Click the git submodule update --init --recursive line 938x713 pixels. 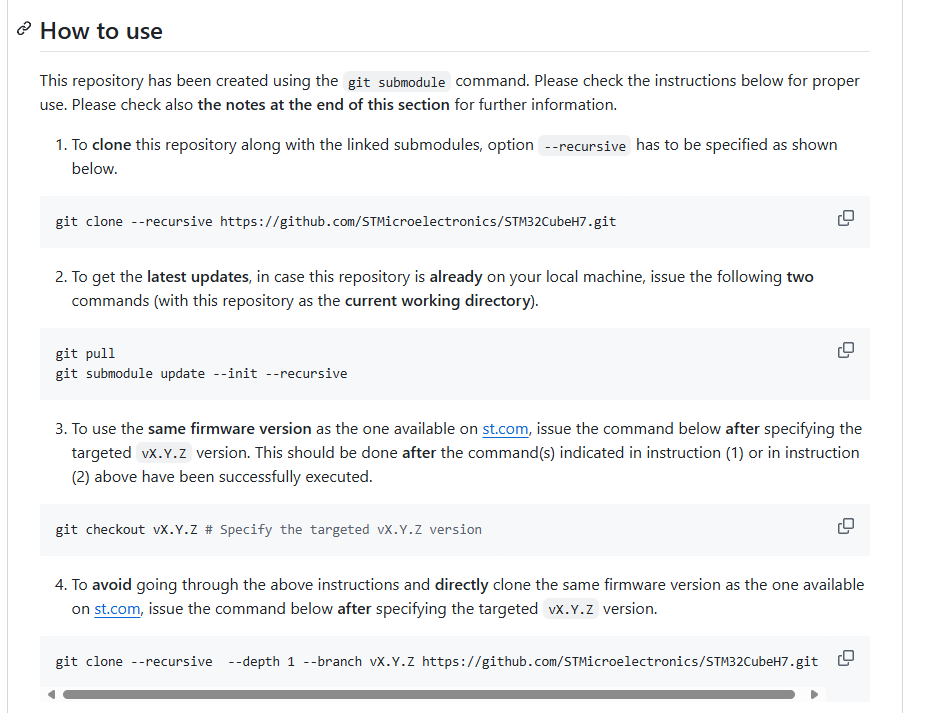click(x=201, y=374)
